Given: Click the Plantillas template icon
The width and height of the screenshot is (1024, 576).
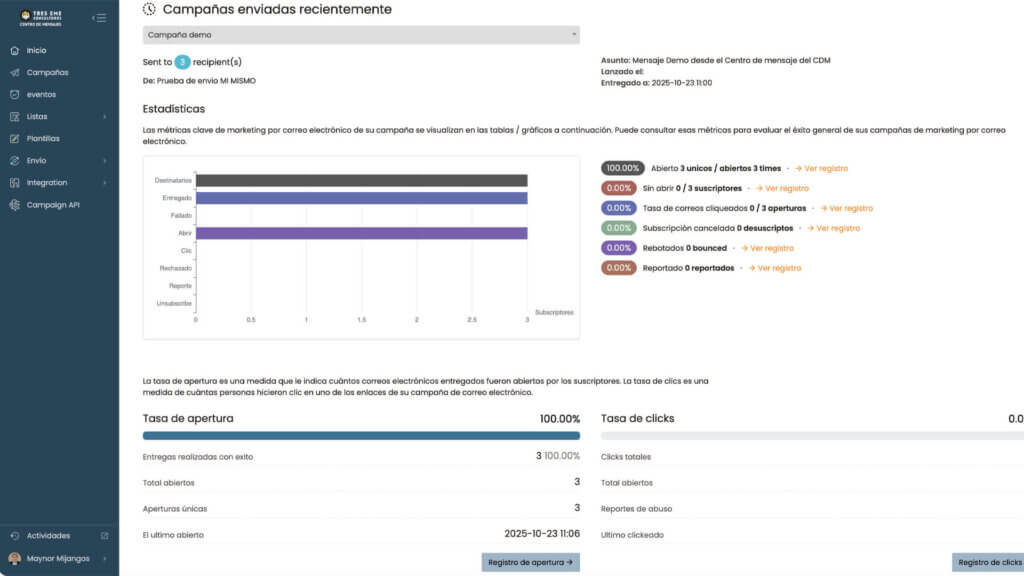Looking at the screenshot, I should pyautogui.click(x=14, y=138).
